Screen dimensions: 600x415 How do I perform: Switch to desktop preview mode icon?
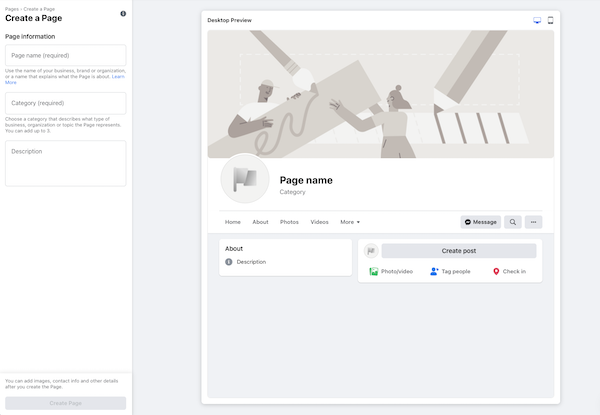click(x=537, y=20)
